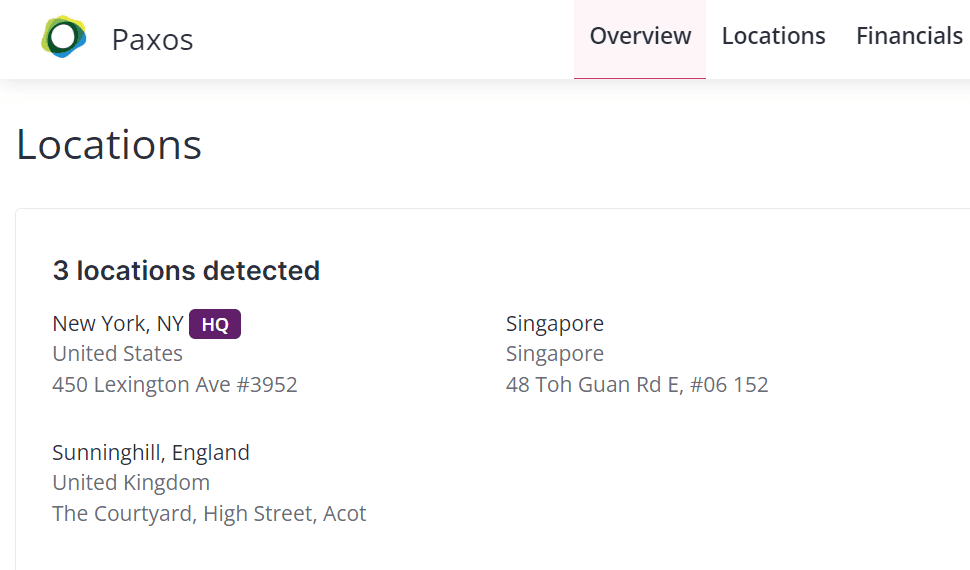Click the large Locations page heading
Viewport: 970px width, 570px height.
point(109,144)
